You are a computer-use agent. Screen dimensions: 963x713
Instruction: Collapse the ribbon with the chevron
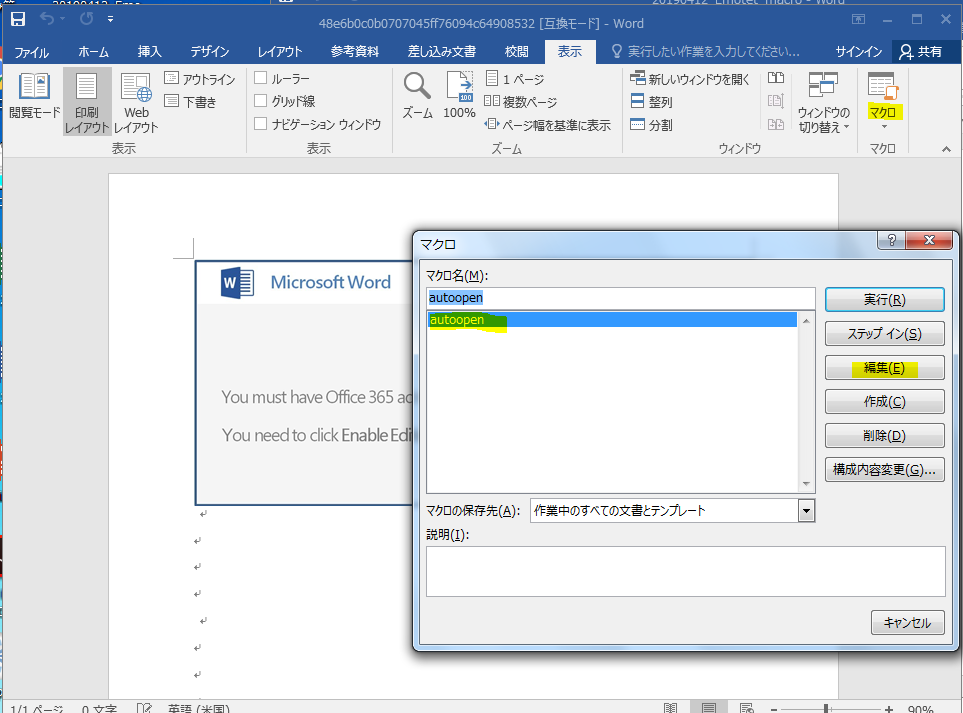(946, 149)
